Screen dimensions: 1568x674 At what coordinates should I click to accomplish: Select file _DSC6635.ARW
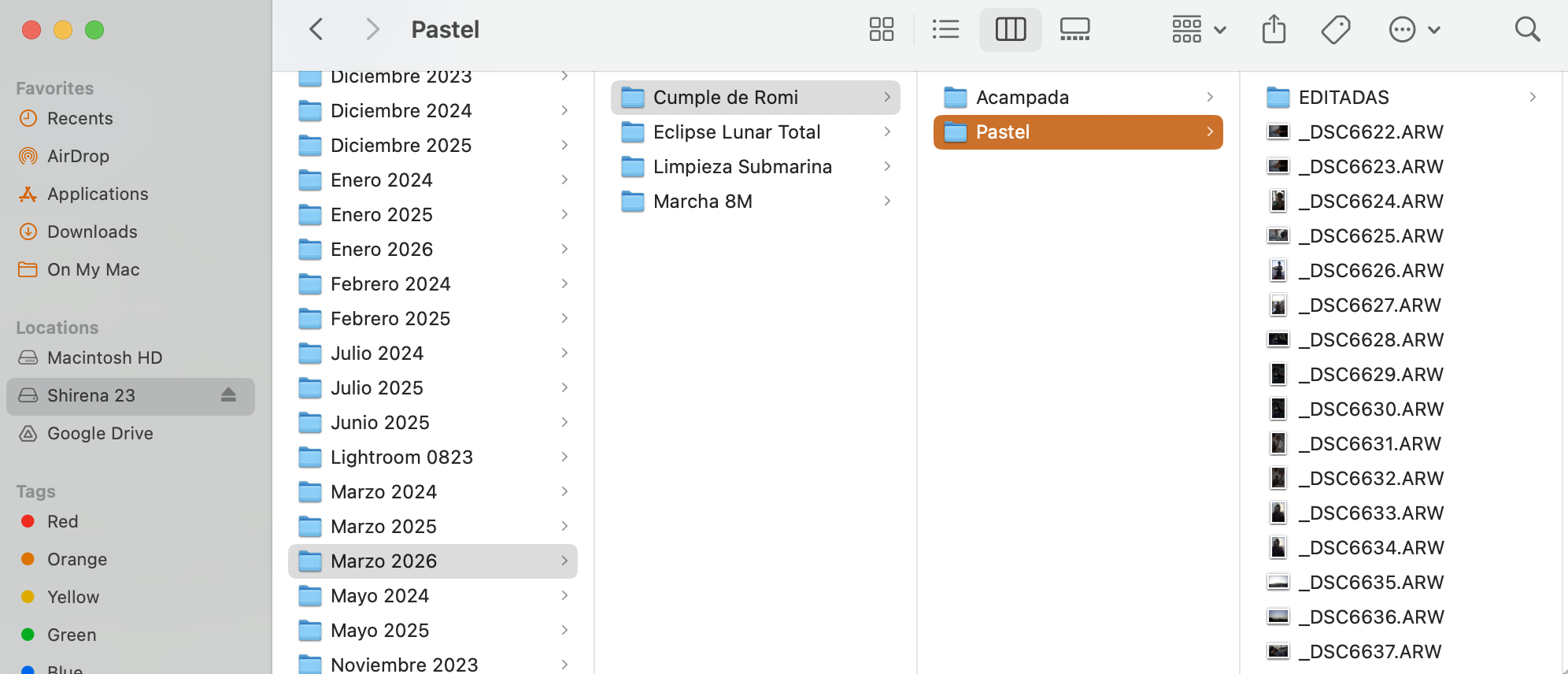click(1401, 583)
